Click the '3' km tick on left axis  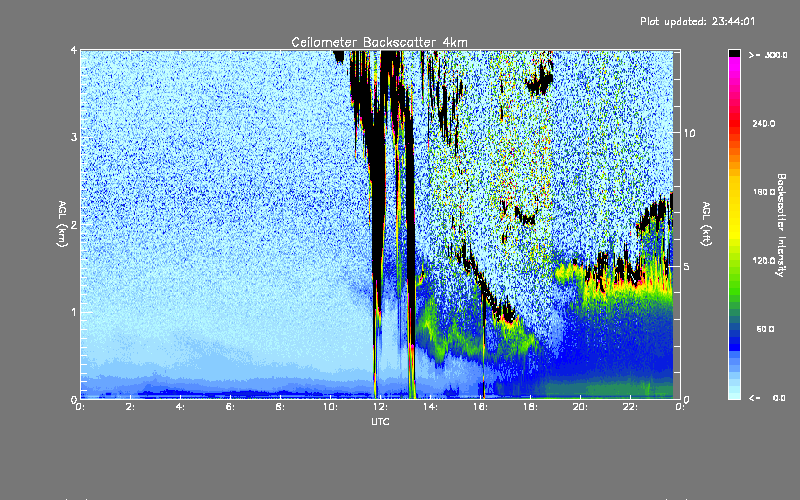[x=74, y=137]
